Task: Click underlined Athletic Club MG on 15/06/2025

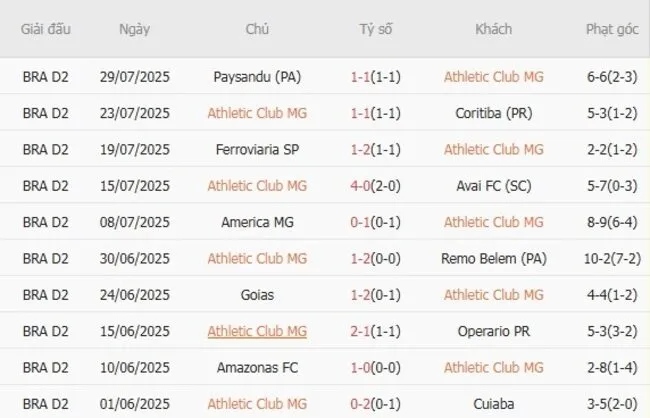Action: (257, 331)
